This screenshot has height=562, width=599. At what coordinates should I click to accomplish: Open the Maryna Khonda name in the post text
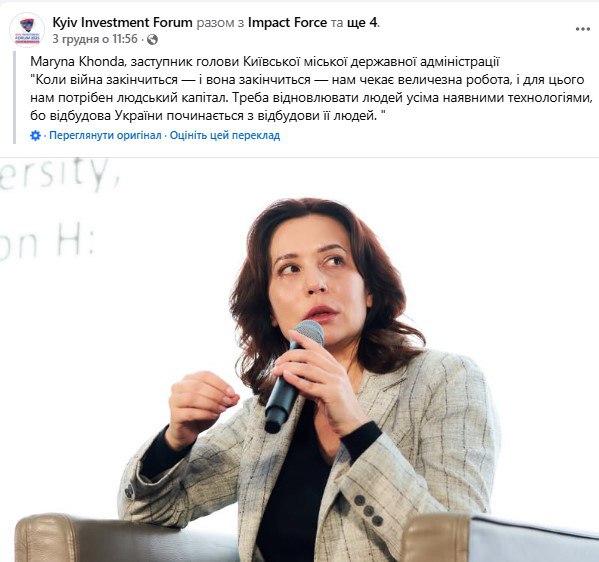pos(78,62)
